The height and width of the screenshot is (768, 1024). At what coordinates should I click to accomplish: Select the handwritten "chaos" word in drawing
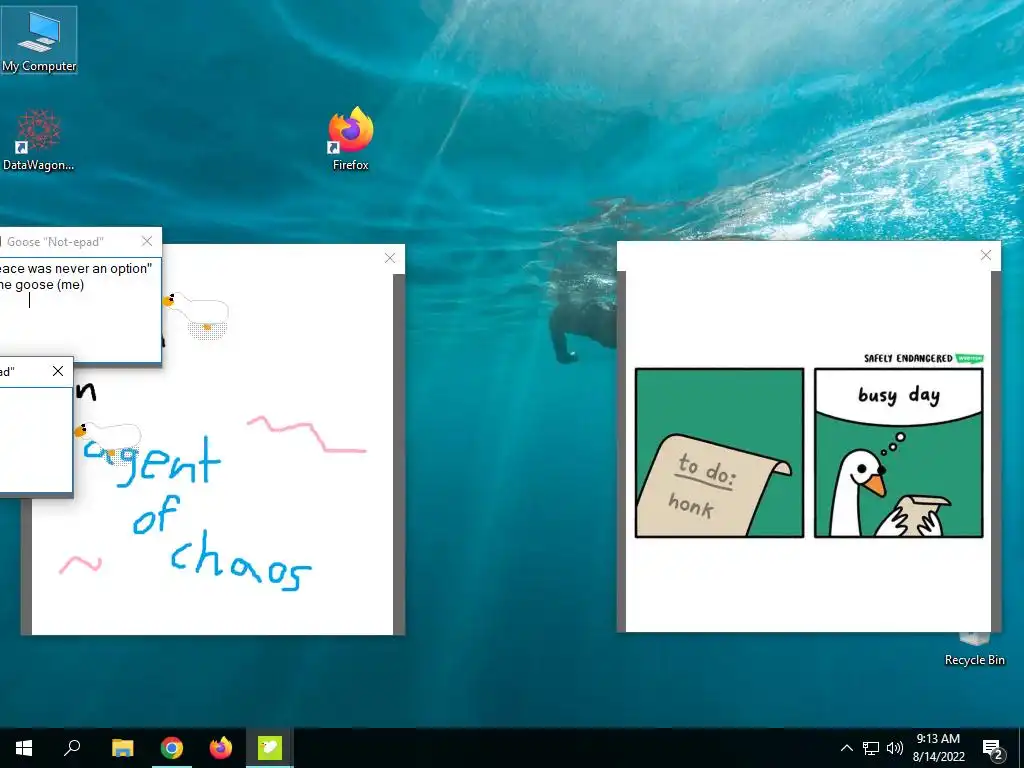tap(240, 561)
